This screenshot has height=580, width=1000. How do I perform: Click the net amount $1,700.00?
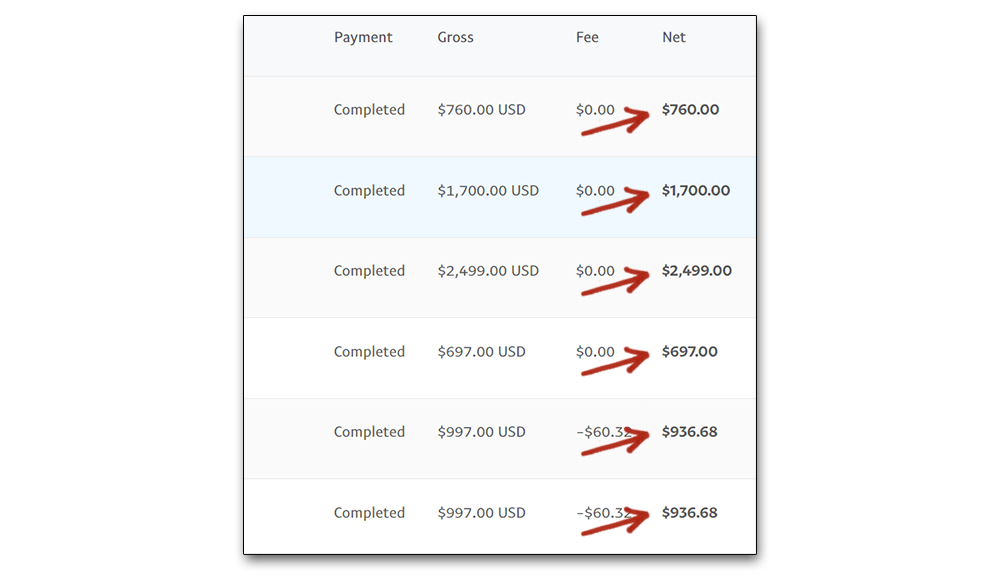[x=696, y=191]
